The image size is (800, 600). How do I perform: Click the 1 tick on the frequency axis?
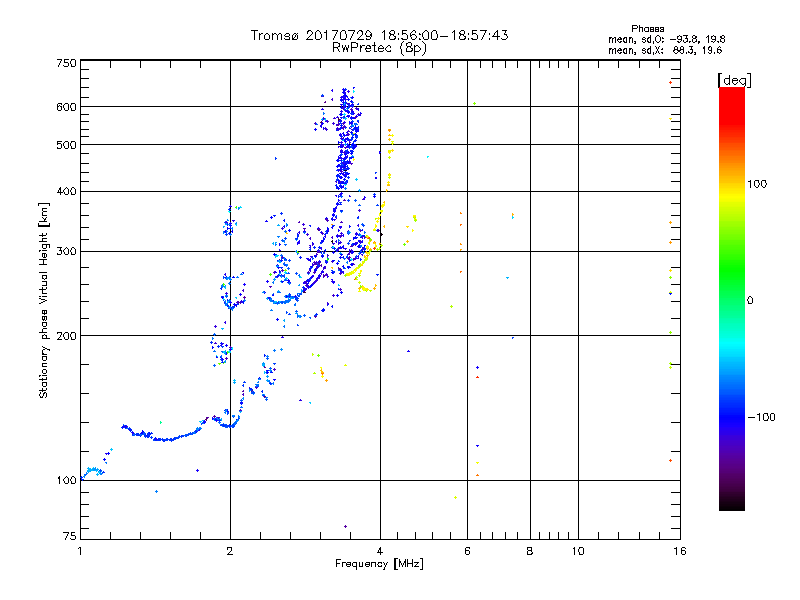(80, 551)
